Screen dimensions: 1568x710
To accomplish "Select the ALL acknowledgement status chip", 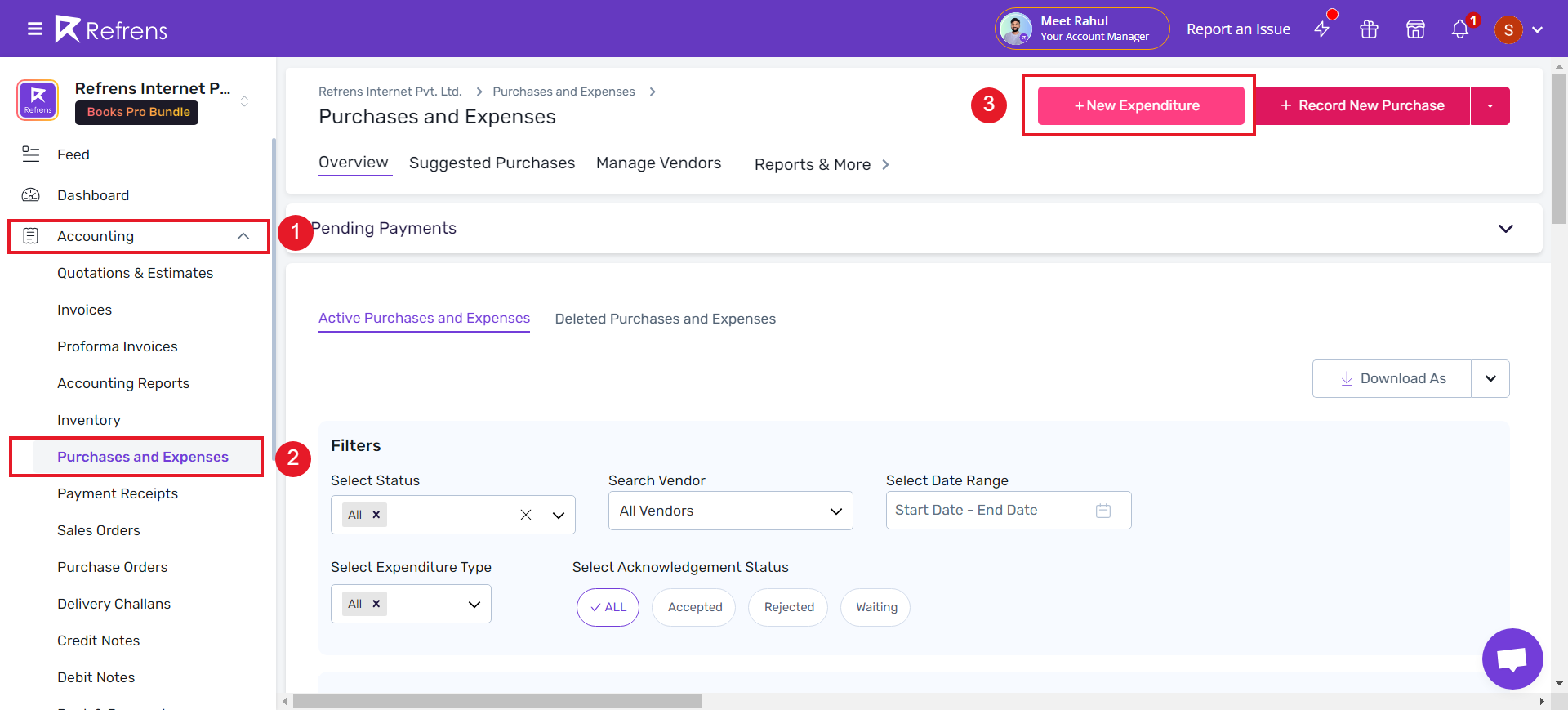I will click(608, 607).
